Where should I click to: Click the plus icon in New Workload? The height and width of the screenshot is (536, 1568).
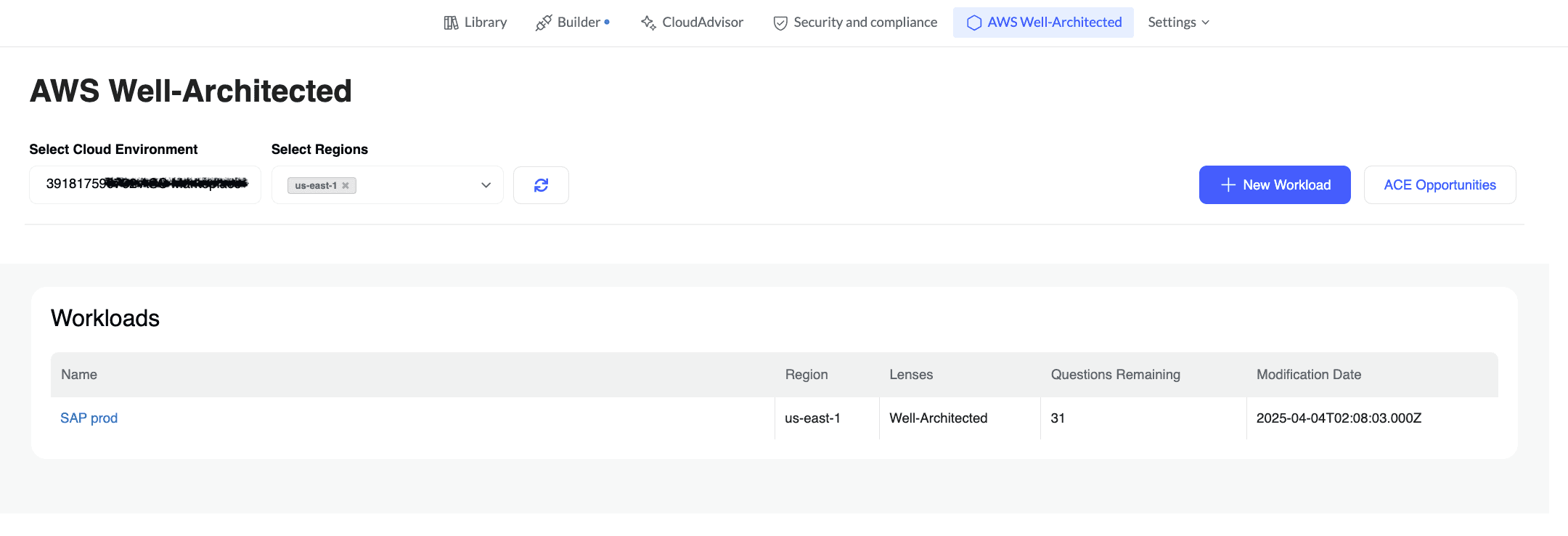pos(1228,185)
